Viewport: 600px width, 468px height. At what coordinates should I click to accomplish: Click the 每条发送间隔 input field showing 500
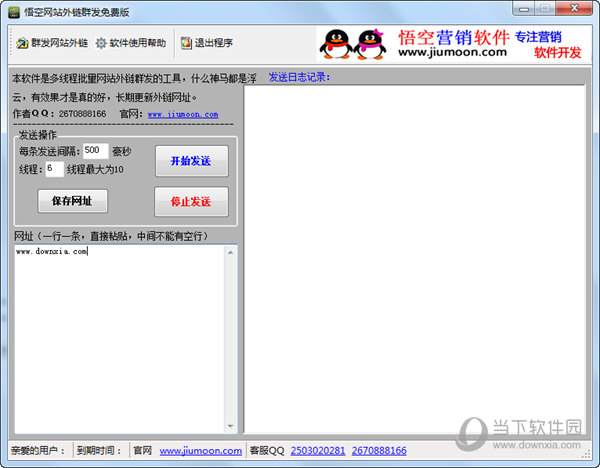tap(96, 151)
